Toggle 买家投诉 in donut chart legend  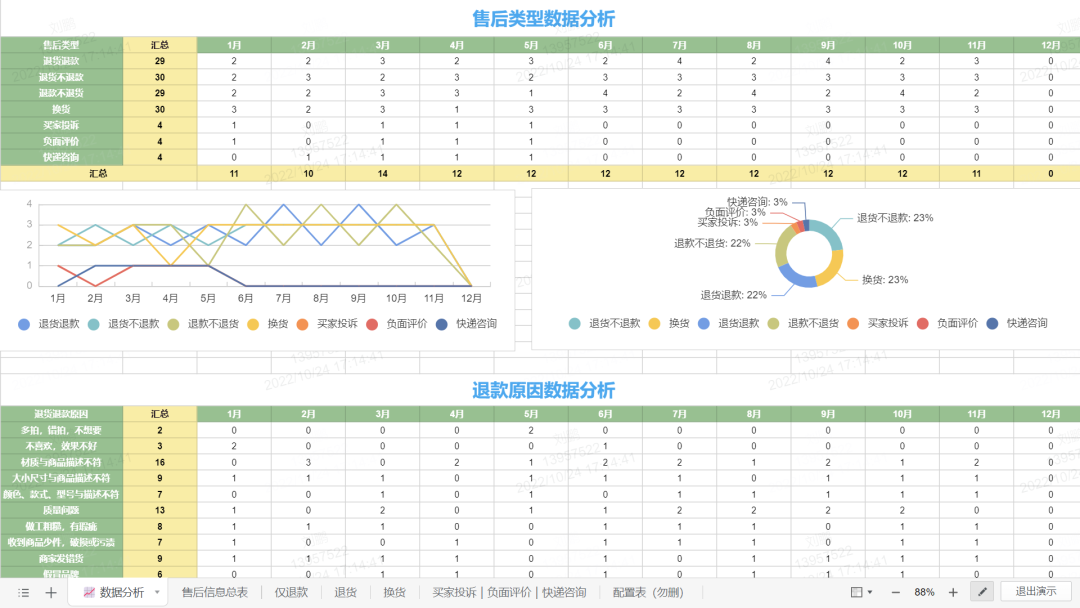tap(878, 323)
